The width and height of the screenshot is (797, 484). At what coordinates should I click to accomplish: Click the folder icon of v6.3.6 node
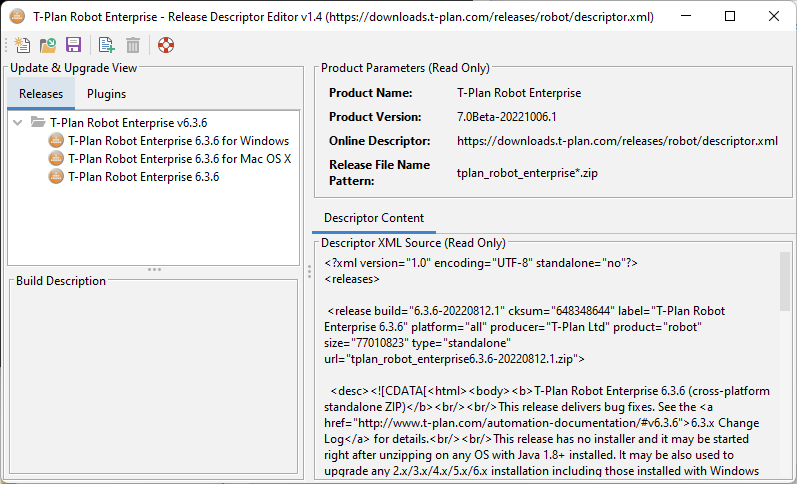pos(38,123)
